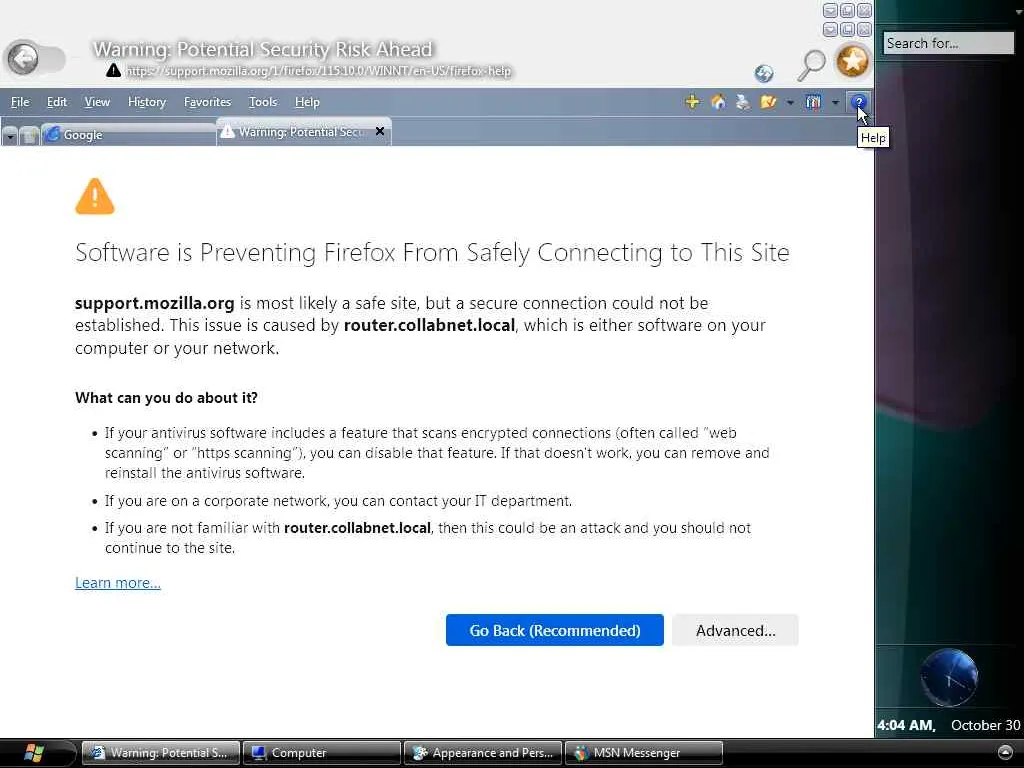
Task: Open the library columns toolbar icon
Action: tap(813, 102)
